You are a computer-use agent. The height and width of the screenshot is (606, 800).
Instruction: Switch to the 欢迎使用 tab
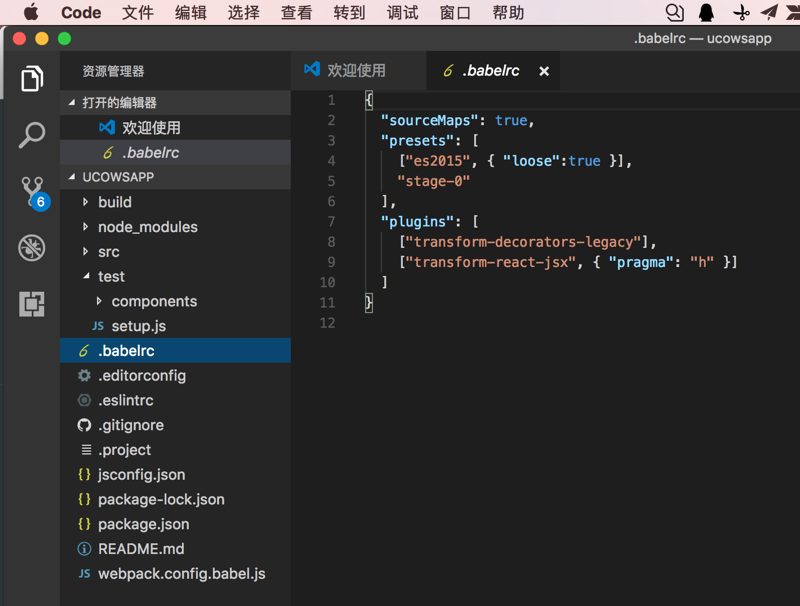point(359,71)
